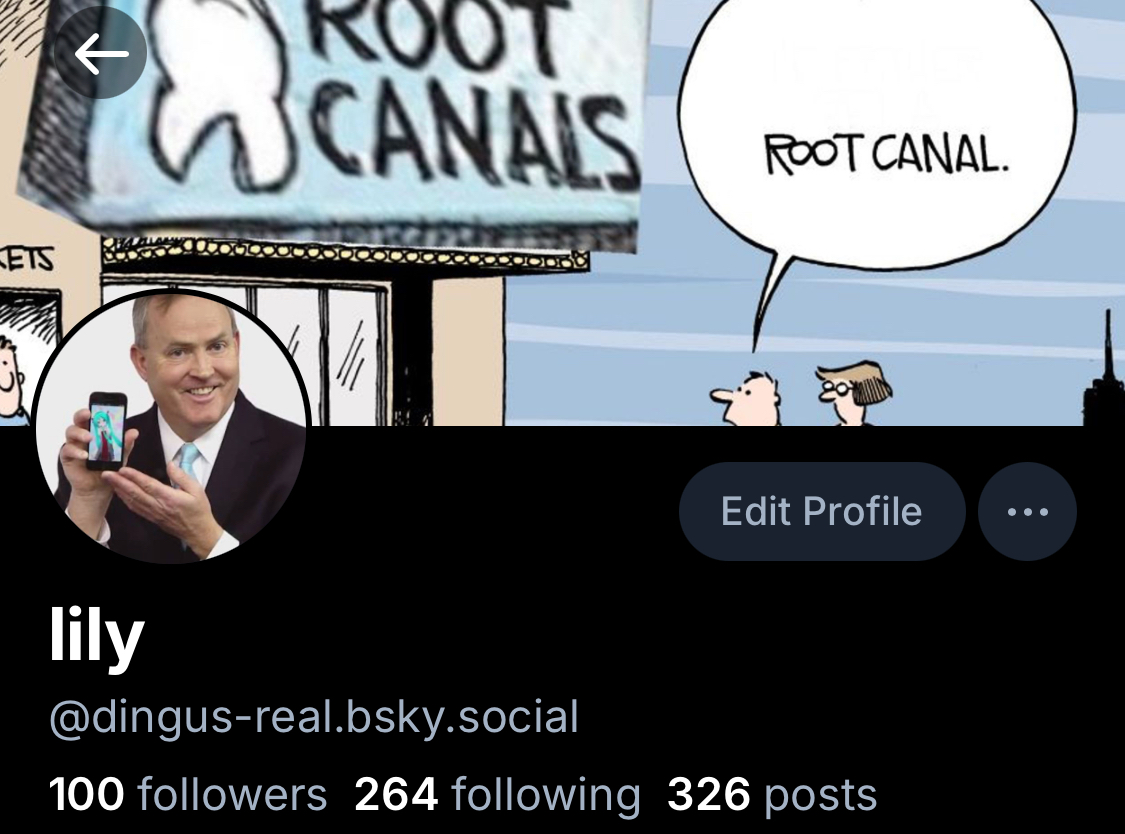View the 100 followers list

click(188, 795)
